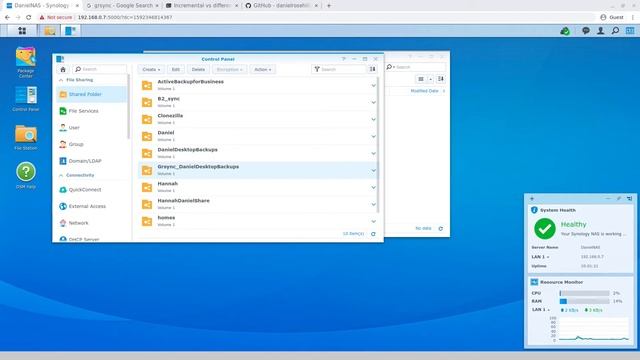Image resolution: width=640 pixels, height=360 pixels.
Task: Switch to Control Panel taskbar icon
Action: pos(70,31)
